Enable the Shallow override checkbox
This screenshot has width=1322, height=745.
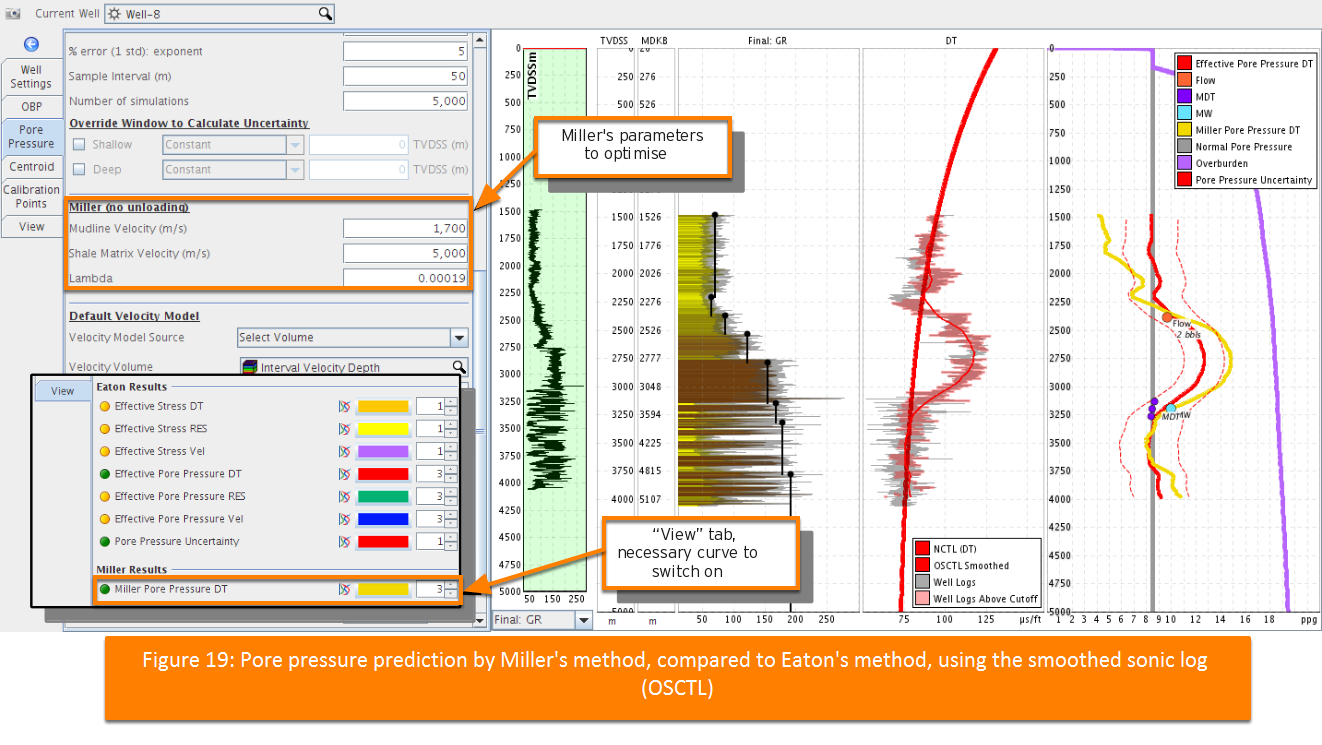coord(79,145)
